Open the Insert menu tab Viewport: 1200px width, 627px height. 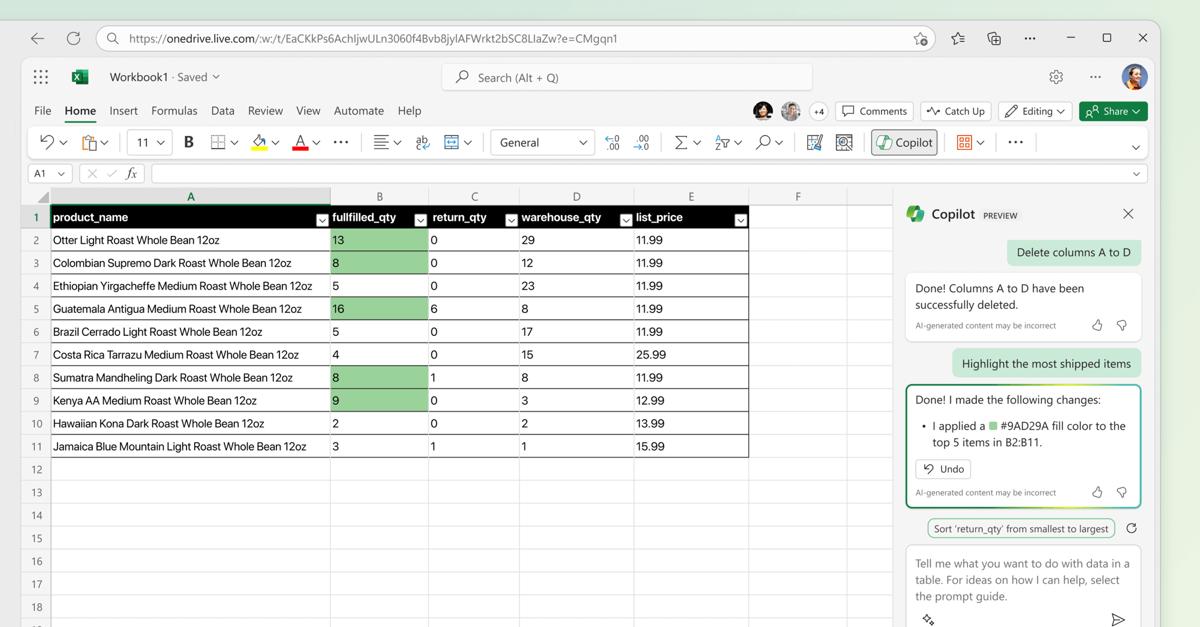123,111
